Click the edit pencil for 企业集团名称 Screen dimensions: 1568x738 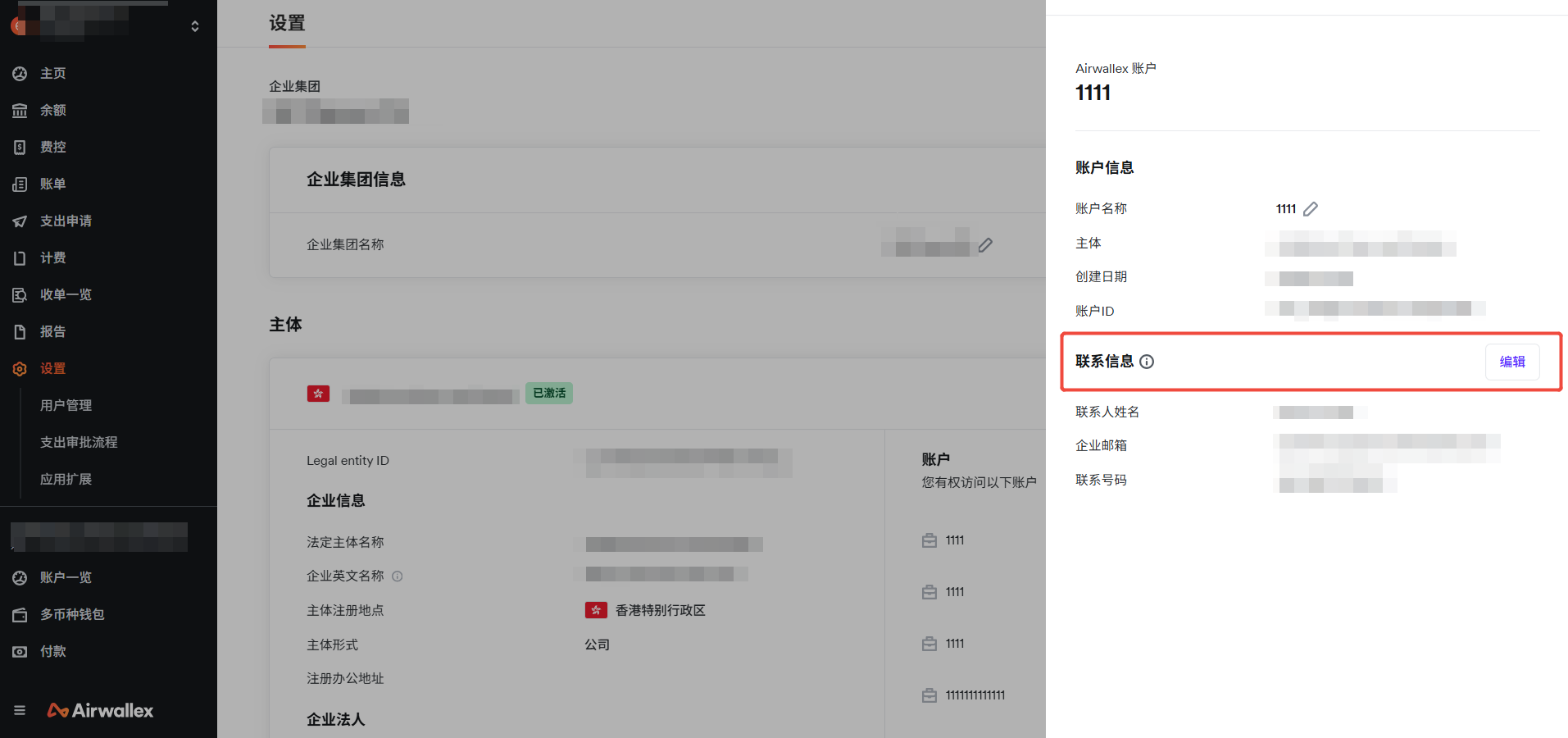985,245
